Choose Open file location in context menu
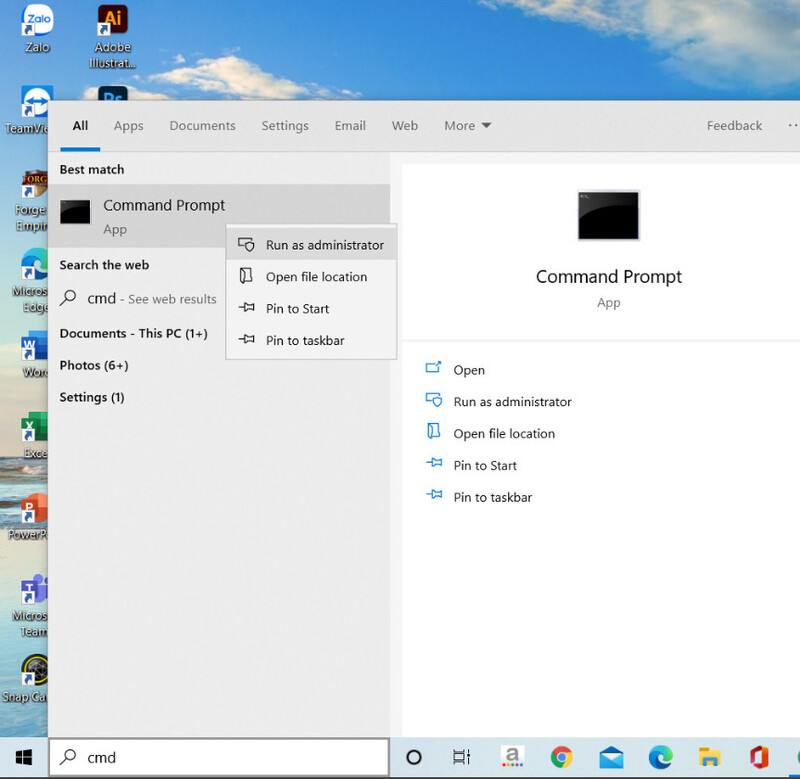The image size is (800, 779). [311, 277]
